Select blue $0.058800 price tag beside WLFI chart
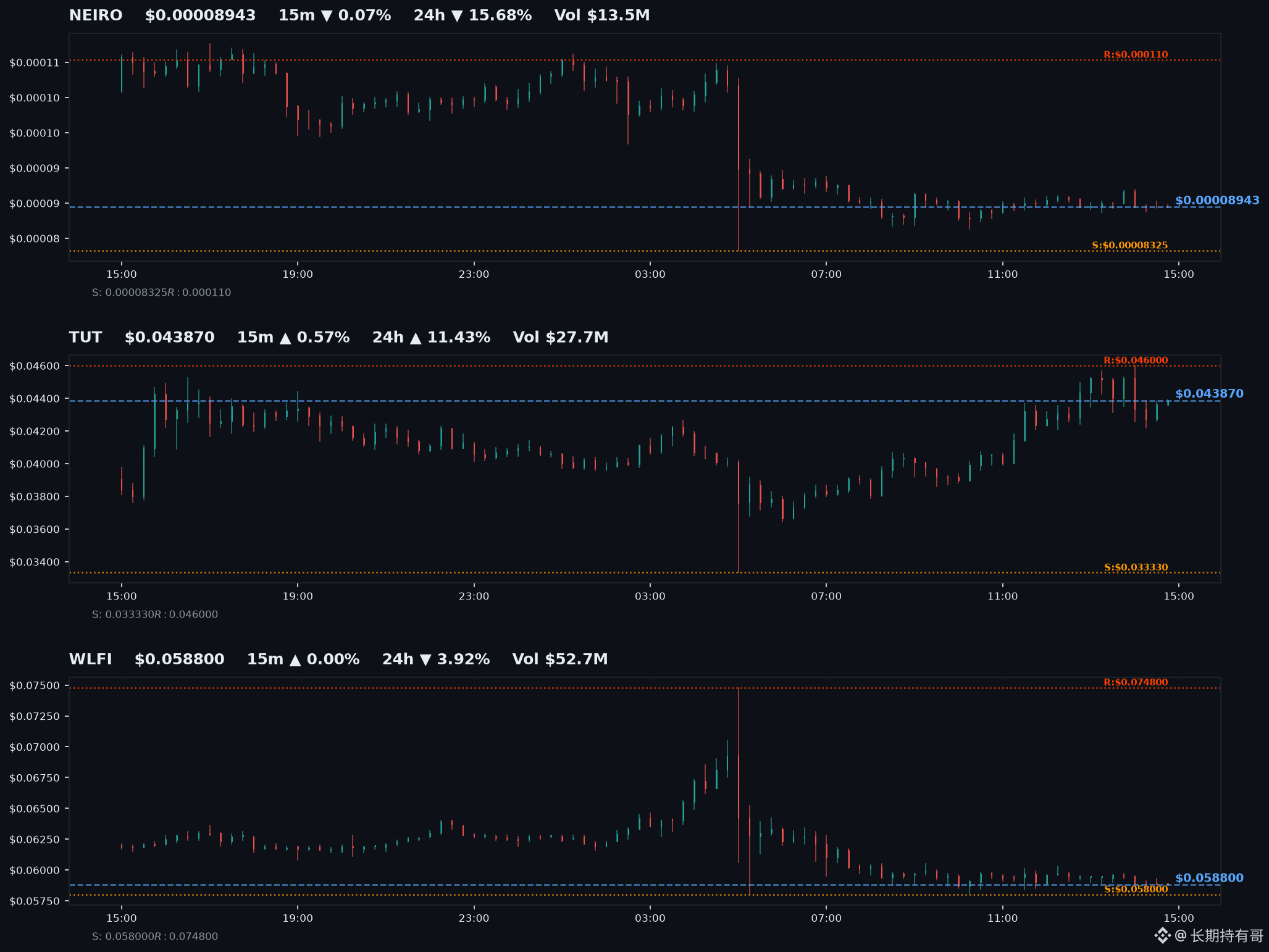1269x952 pixels. coord(1209,878)
